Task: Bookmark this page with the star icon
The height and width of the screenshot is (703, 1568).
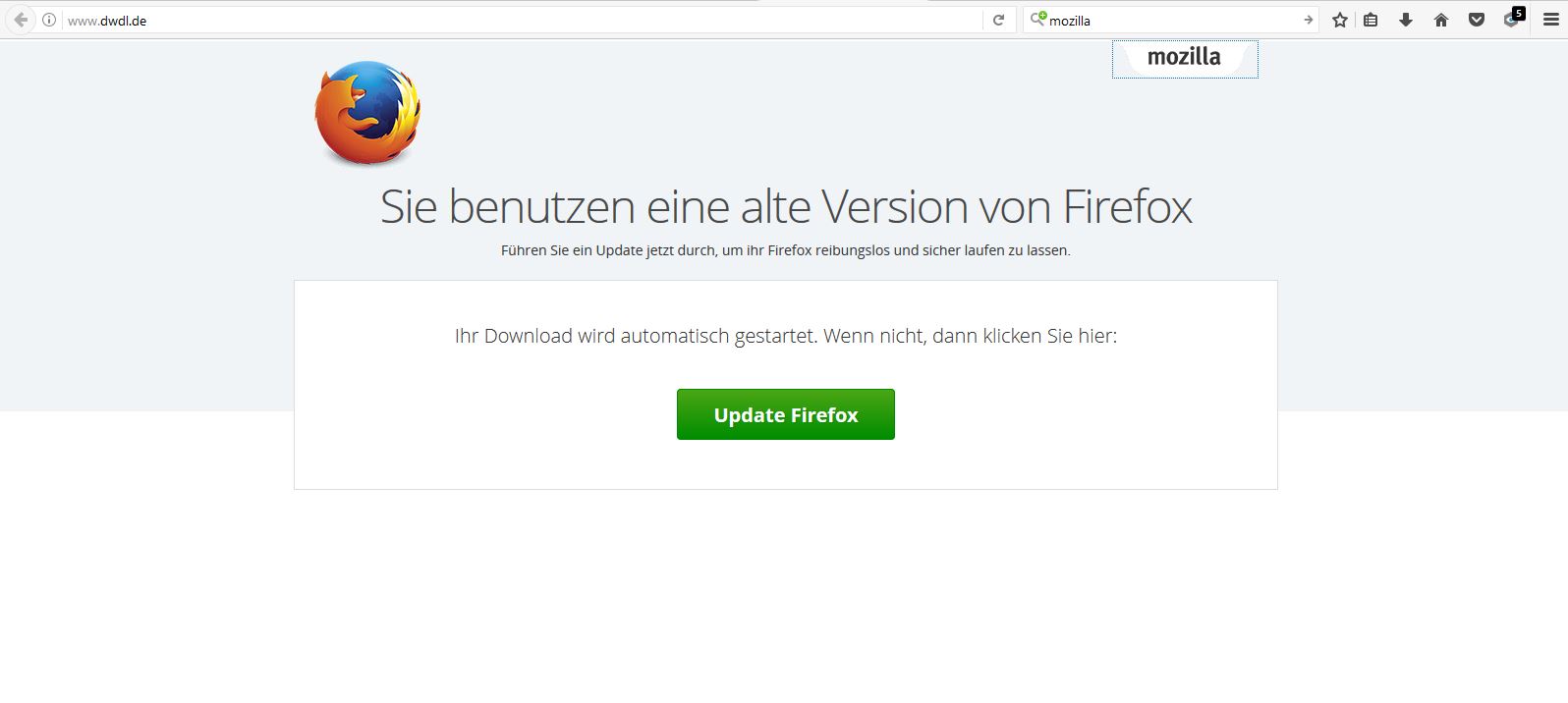Action: (x=1340, y=20)
